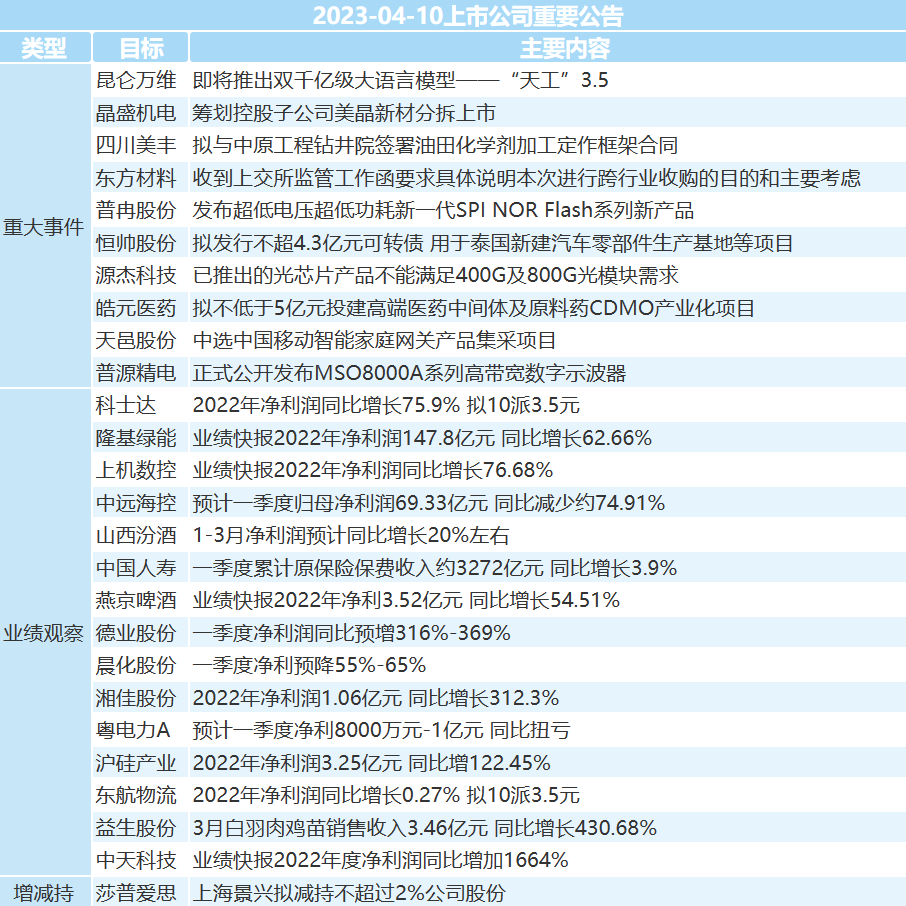Click the text about 归母净利润69.33亿元
This screenshot has width=906, height=906.
point(429,503)
